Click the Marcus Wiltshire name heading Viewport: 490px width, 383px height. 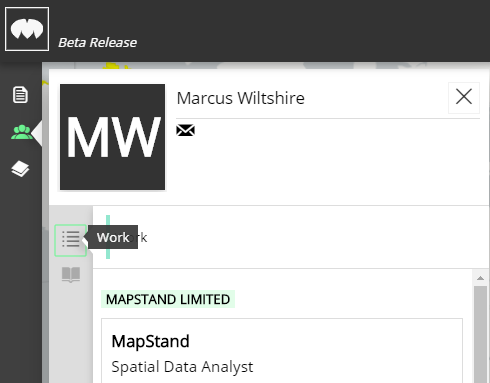point(241,98)
